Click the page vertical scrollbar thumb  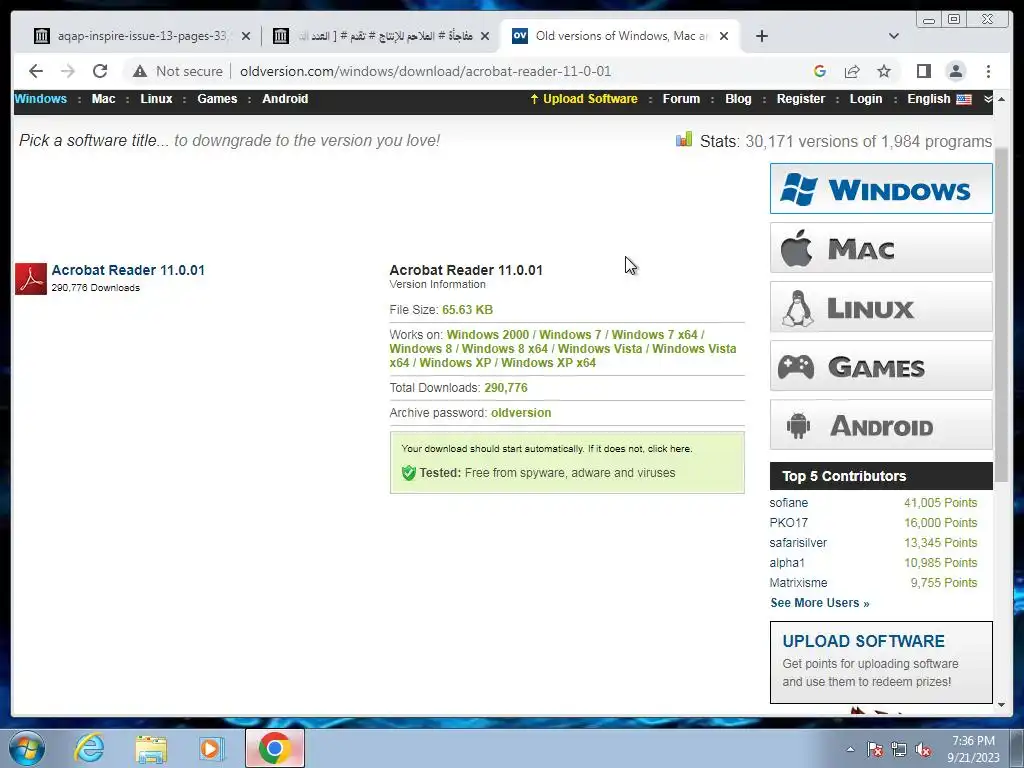point(1001,316)
